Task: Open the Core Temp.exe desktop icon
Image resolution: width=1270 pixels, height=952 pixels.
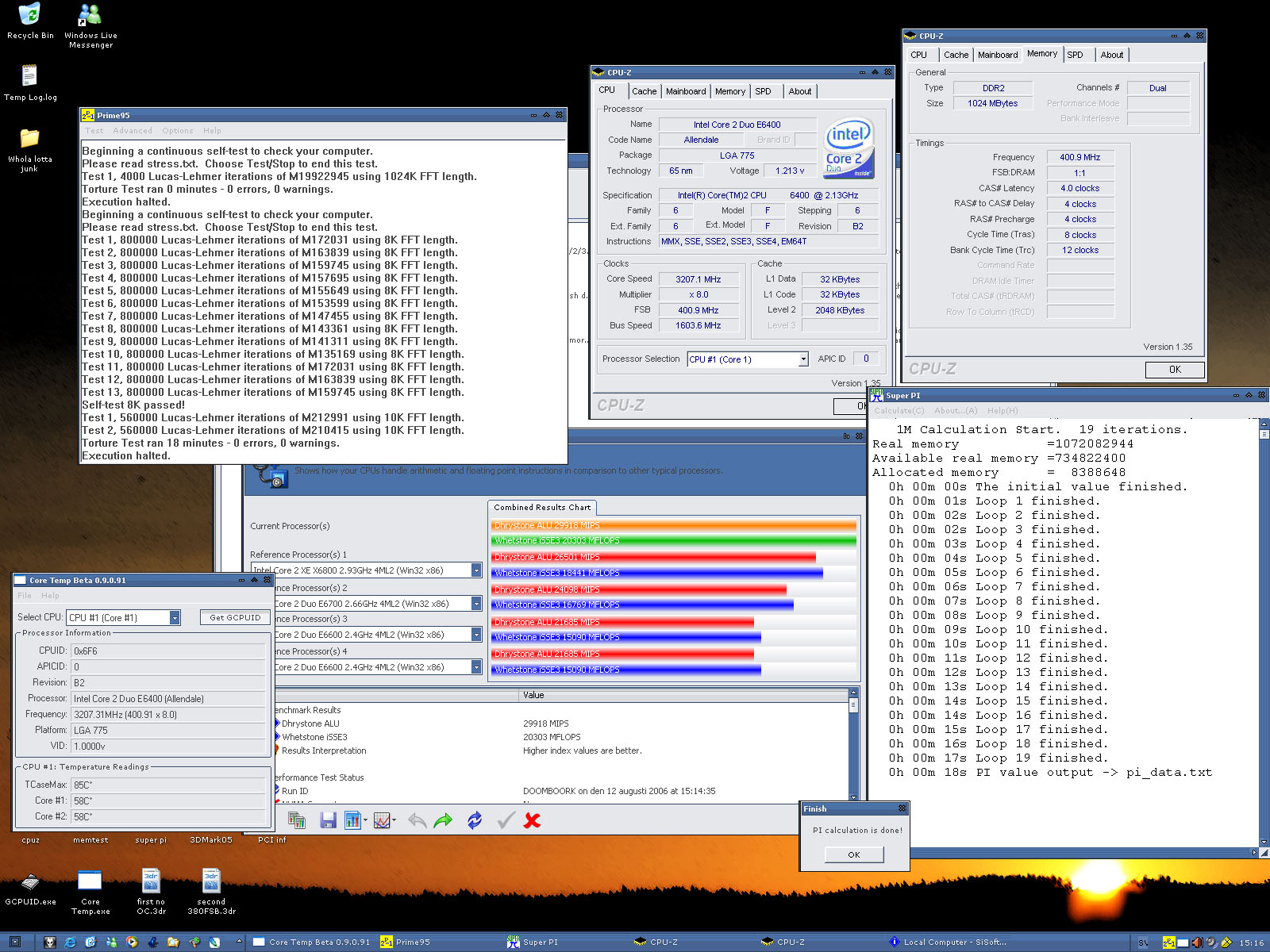Action: point(90,892)
